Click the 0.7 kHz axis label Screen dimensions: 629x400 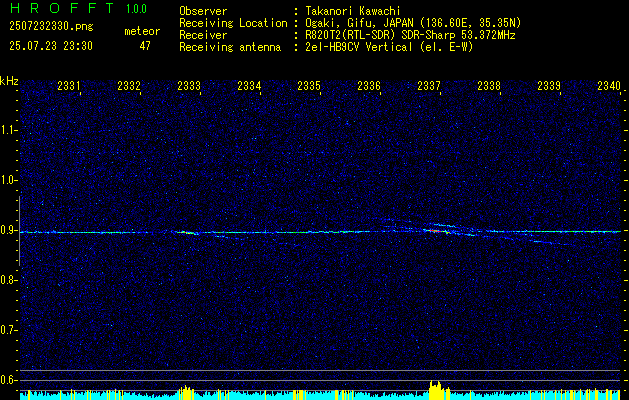point(9,331)
